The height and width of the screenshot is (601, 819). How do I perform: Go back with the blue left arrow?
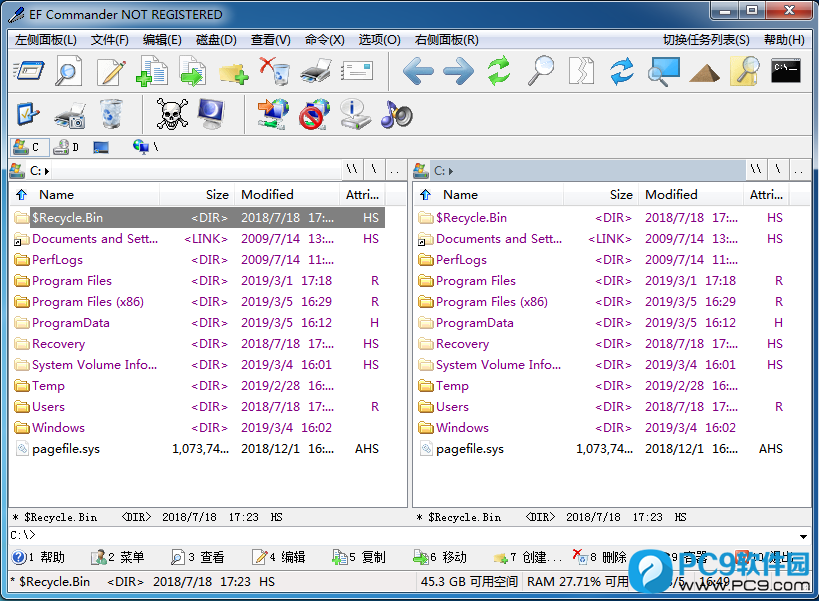(418, 71)
